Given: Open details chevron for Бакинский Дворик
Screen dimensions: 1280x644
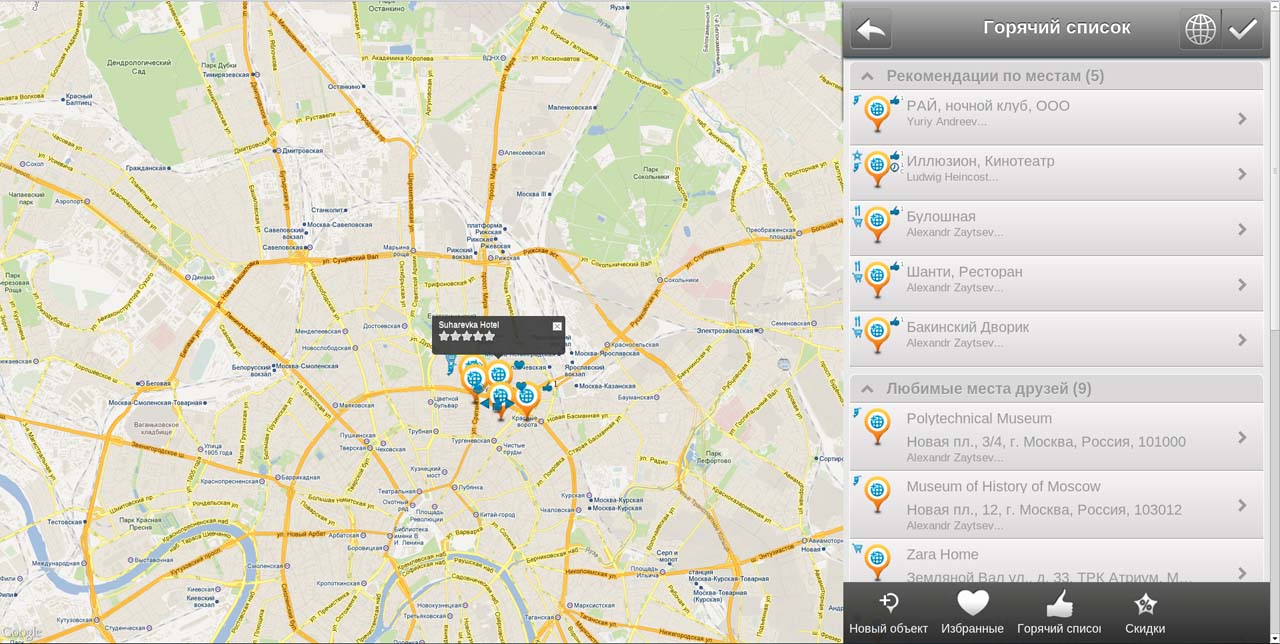Looking at the screenshot, I should point(1242,340).
